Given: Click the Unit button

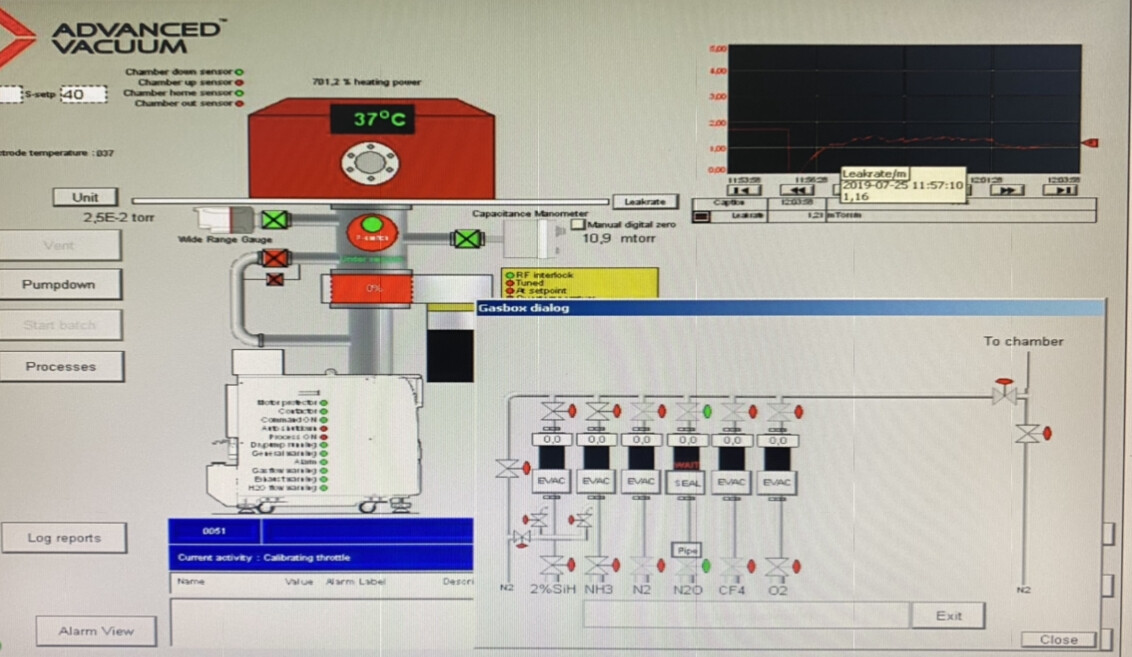Looking at the screenshot, I should [85, 197].
